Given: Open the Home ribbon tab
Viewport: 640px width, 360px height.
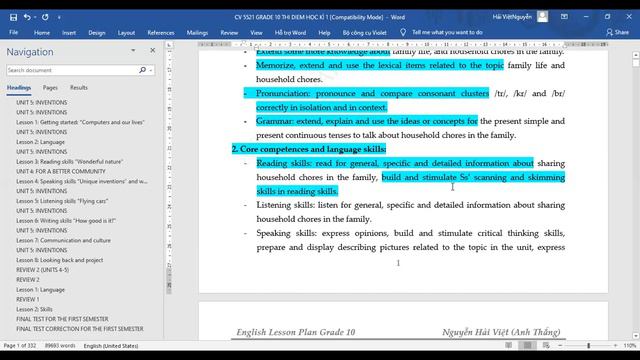Looking at the screenshot, I should tap(42, 33).
